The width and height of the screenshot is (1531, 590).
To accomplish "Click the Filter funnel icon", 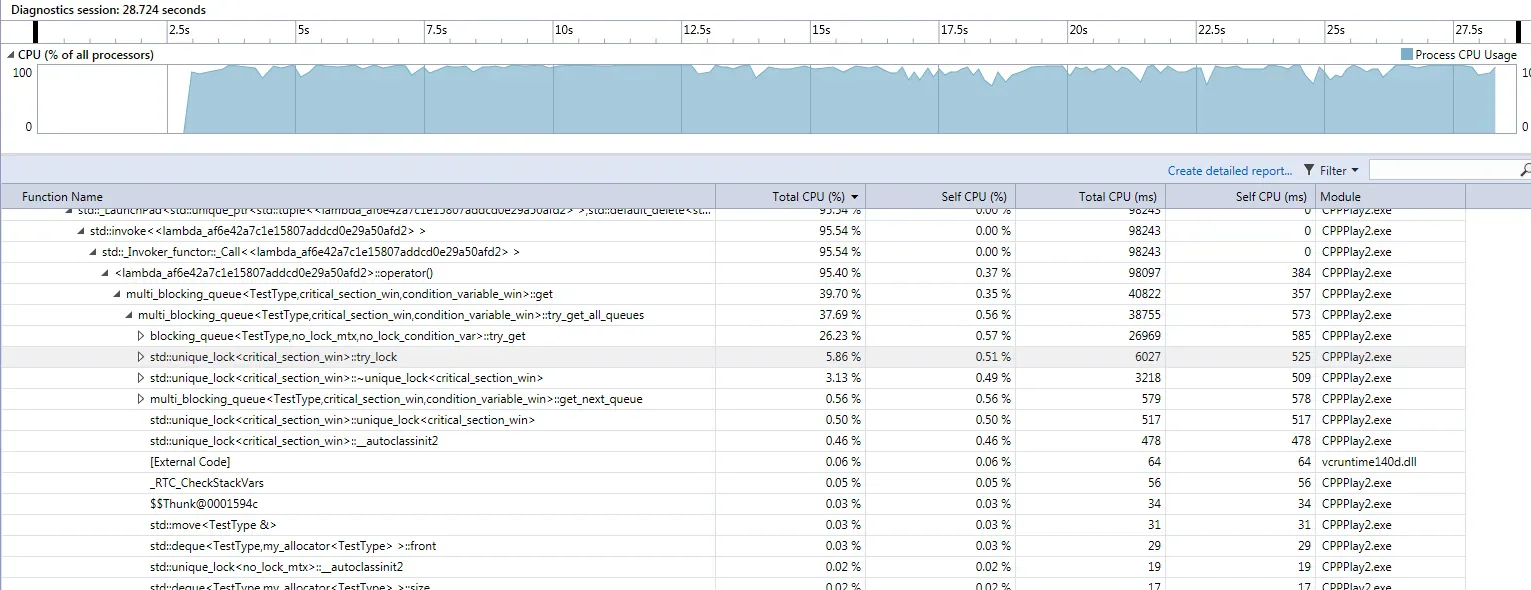I will click(1309, 171).
